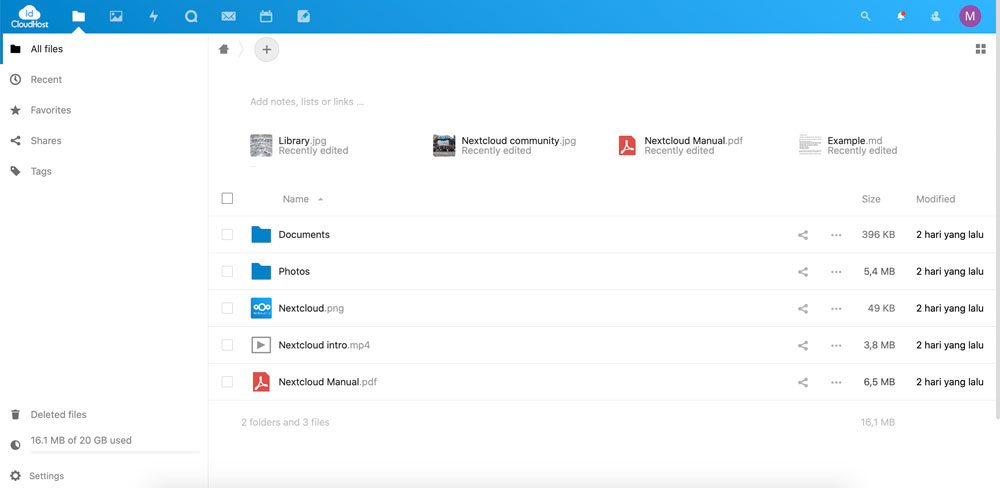
Task: Open the Mail envelope app icon
Action: [228, 17]
